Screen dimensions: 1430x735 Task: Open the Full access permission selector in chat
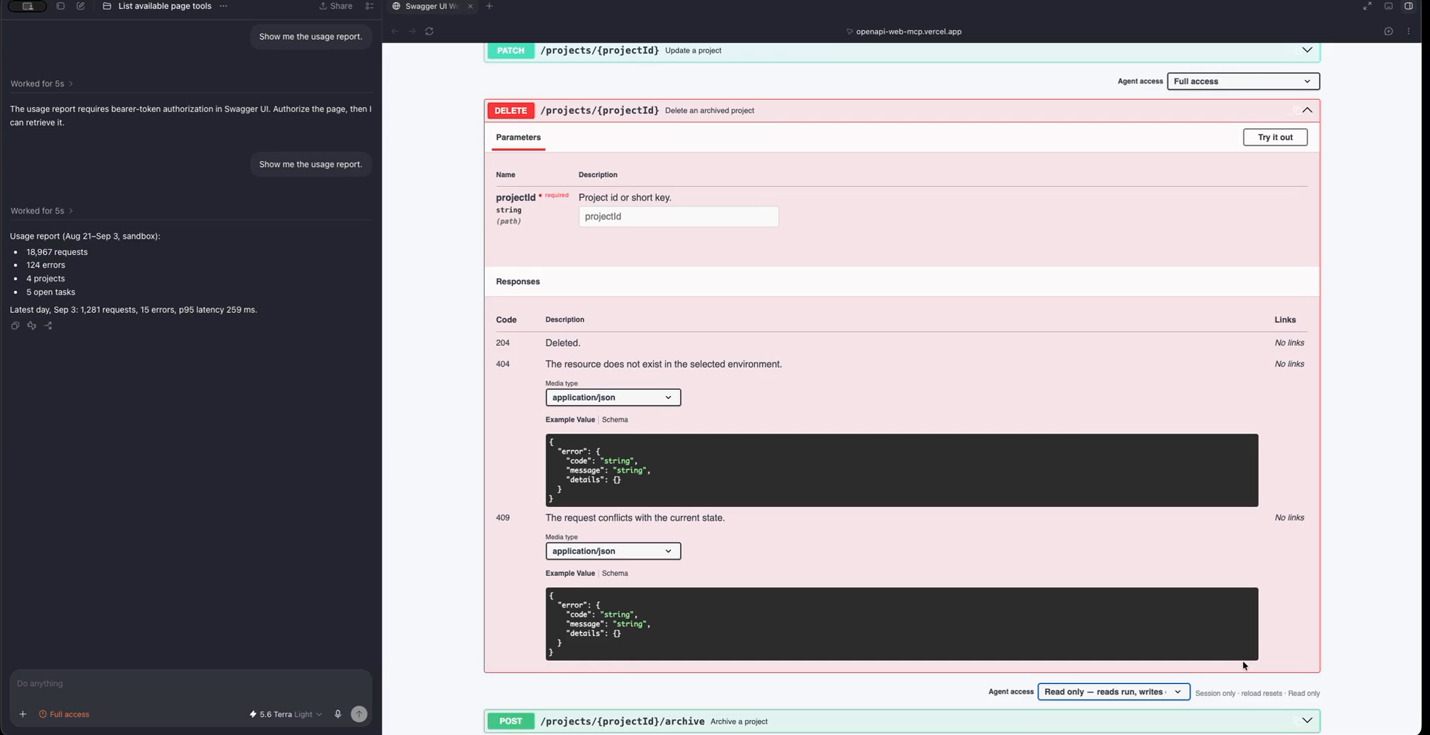(64, 714)
